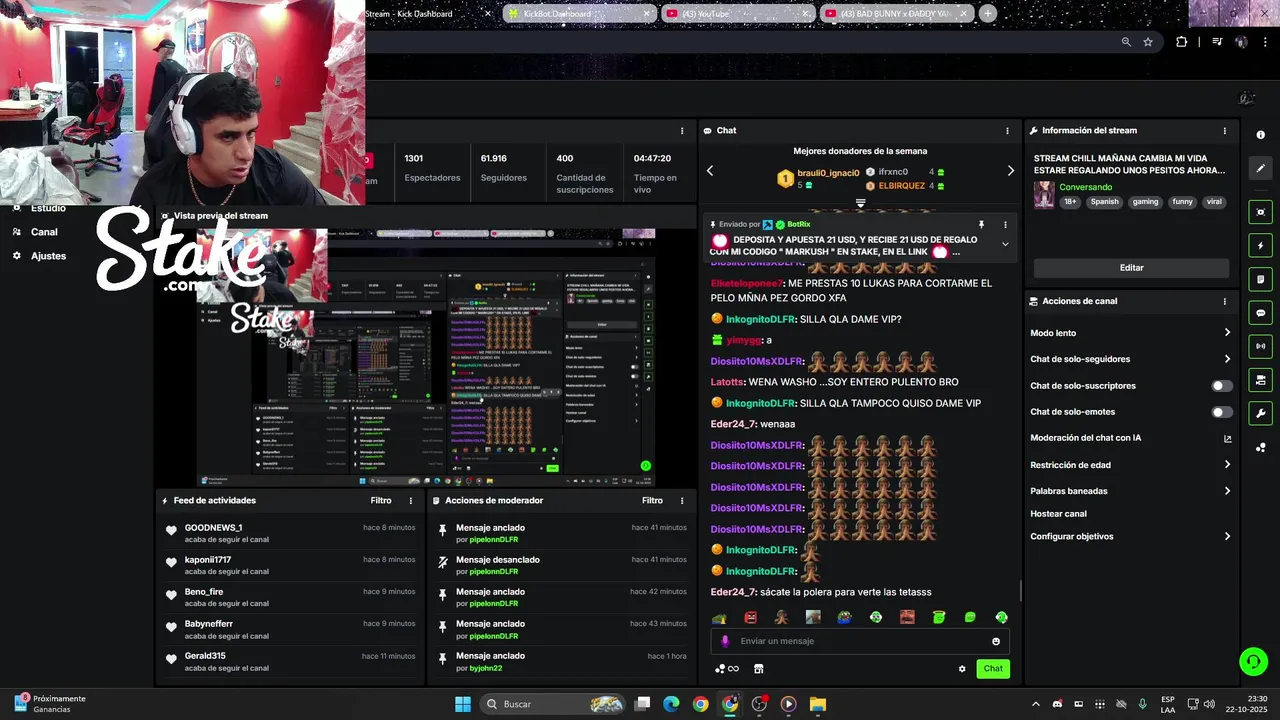Show previous top donors with left arrow
This screenshot has height=720, width=1280.
tap(710, 171)
